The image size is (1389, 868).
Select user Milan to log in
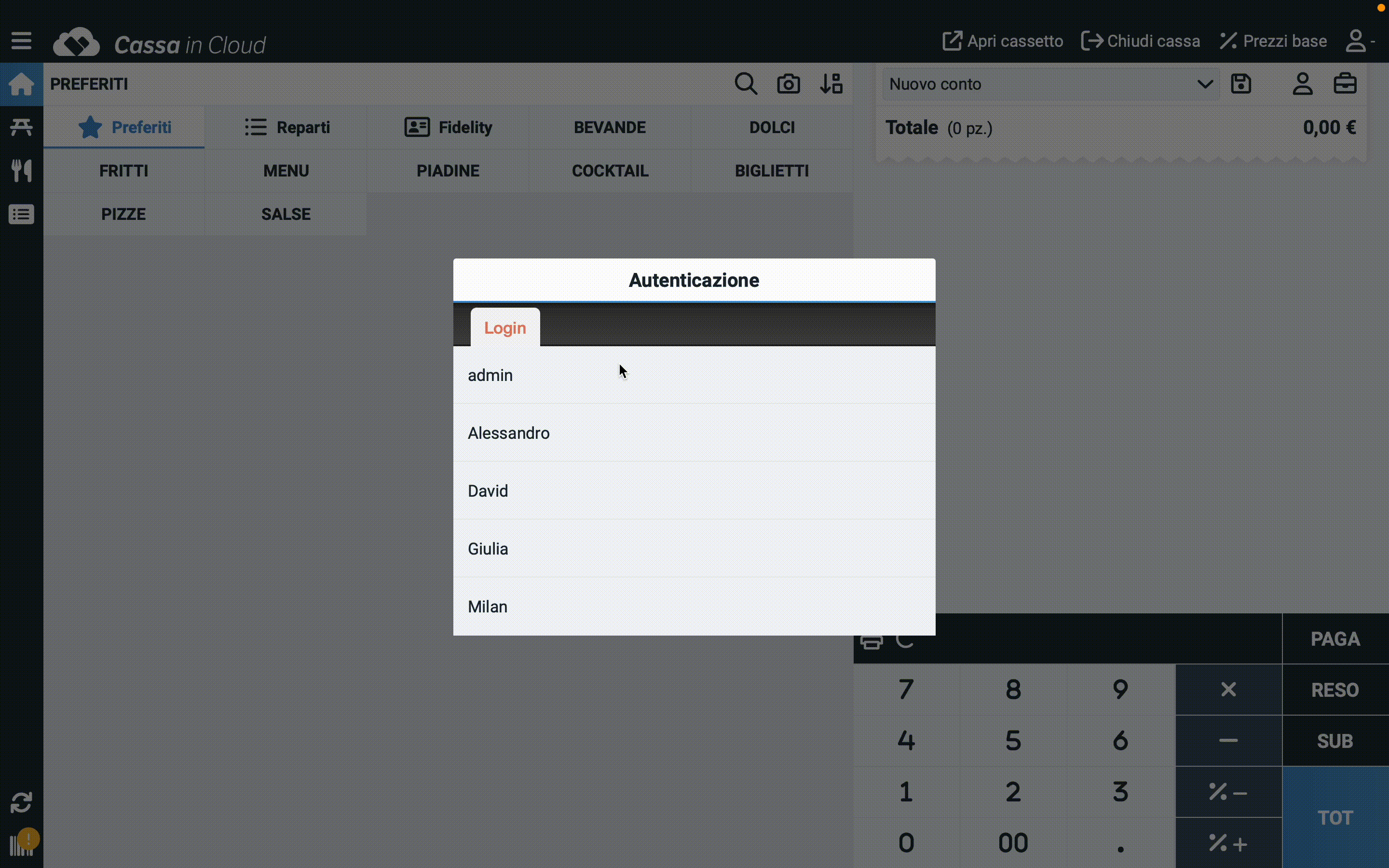click(x=694, y=607)
